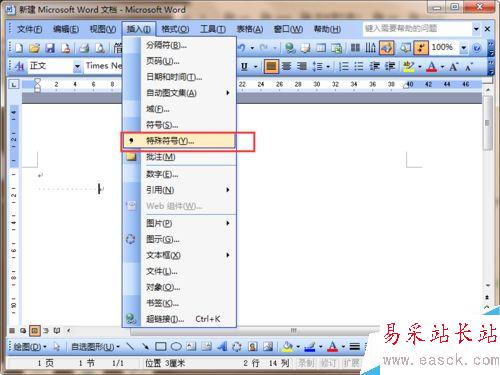Click the Highlight marker icon
This screenshot has width=500, height=375.
[x=408, y=66]
